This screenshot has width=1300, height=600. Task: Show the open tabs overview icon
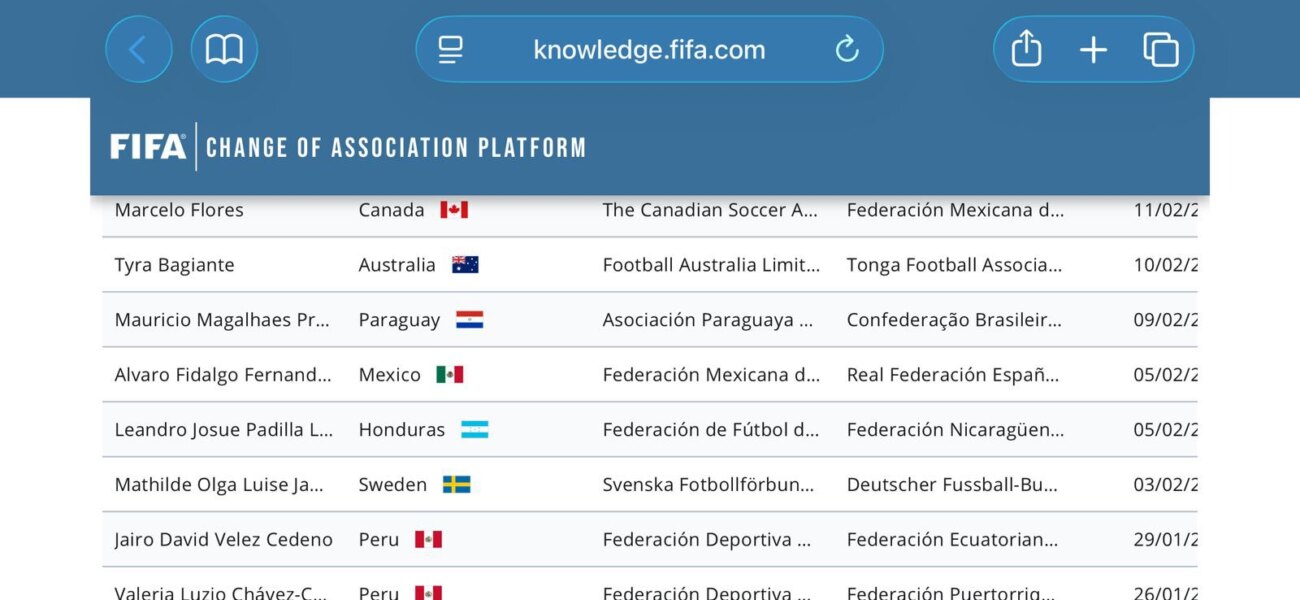click(1160, 49)
